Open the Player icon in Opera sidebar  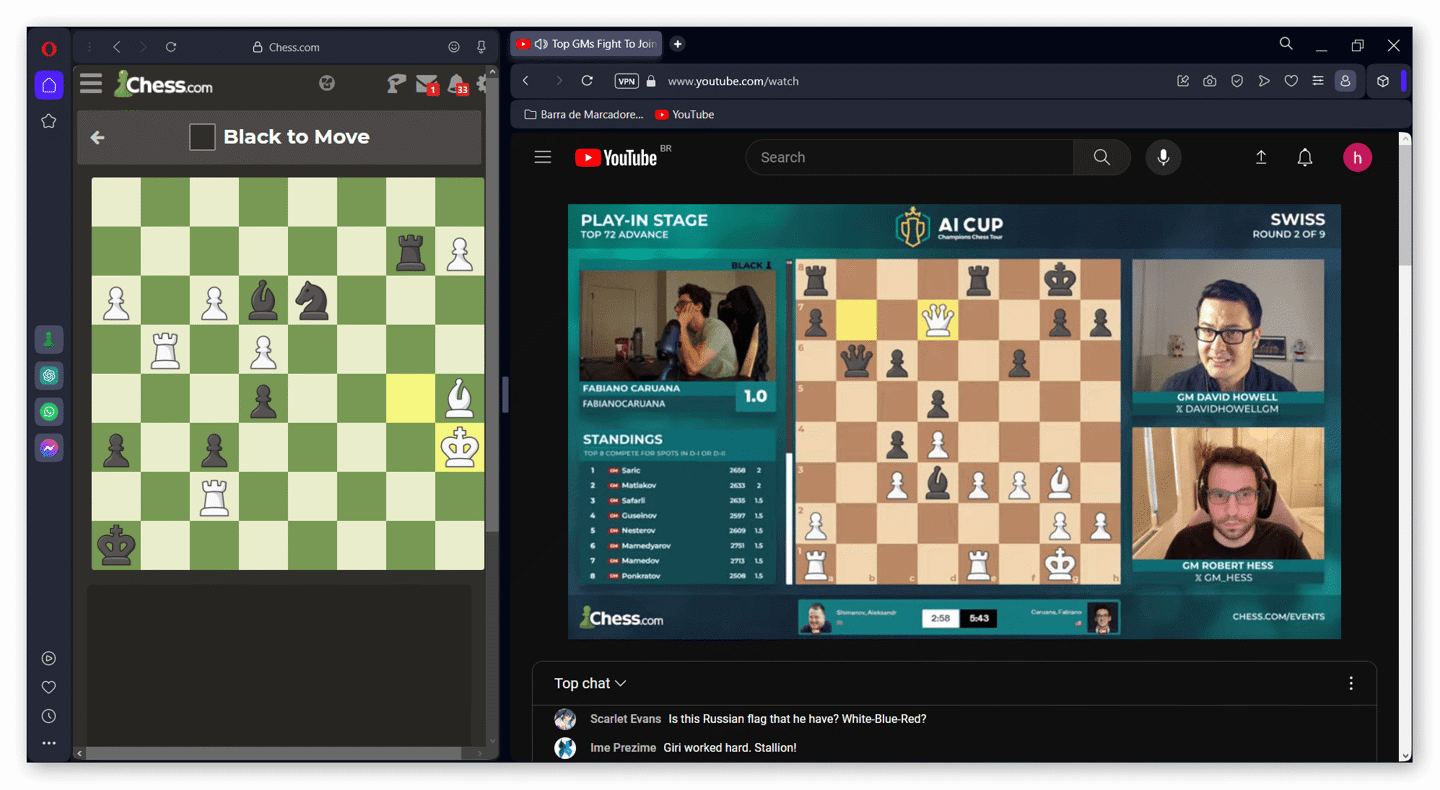[x=49, y=658]
